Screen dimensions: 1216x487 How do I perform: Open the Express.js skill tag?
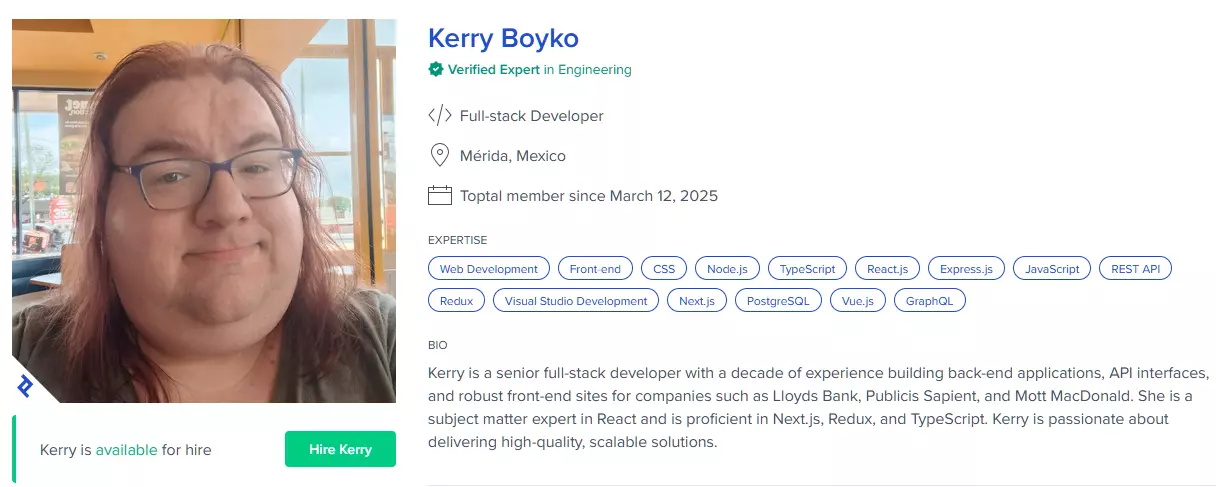(965, 269)
